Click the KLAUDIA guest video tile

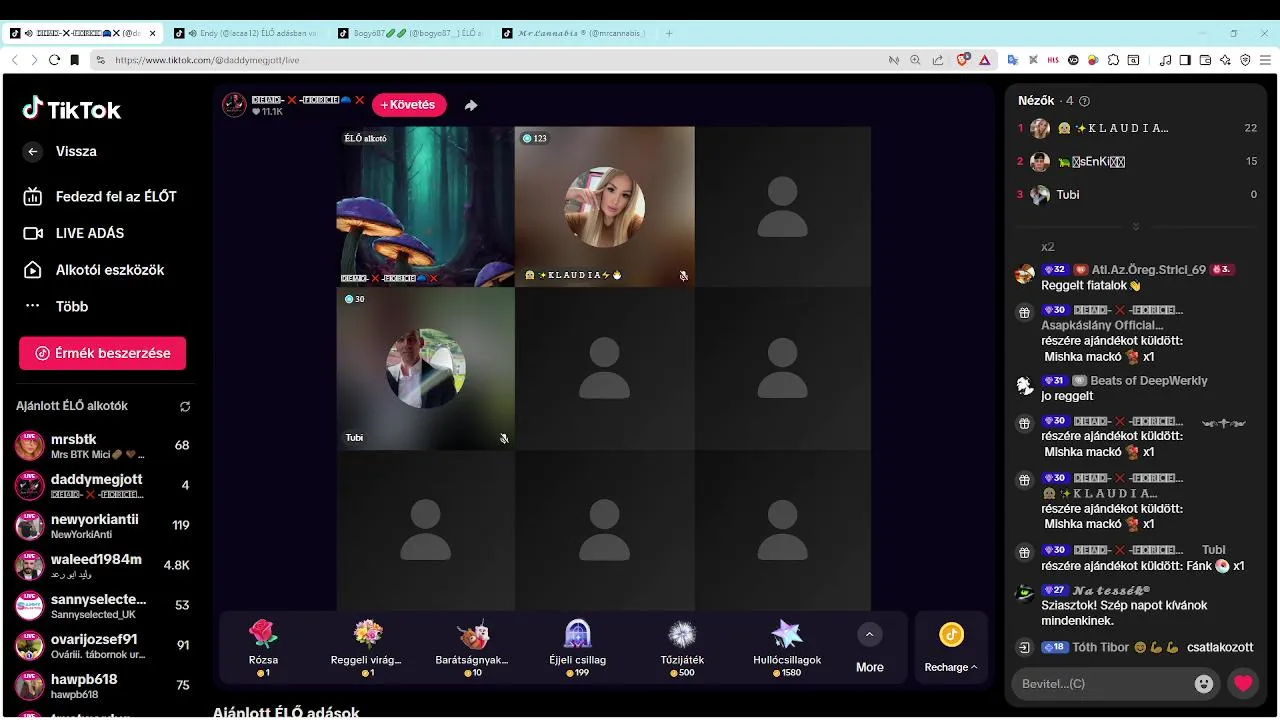click(605, 207)
